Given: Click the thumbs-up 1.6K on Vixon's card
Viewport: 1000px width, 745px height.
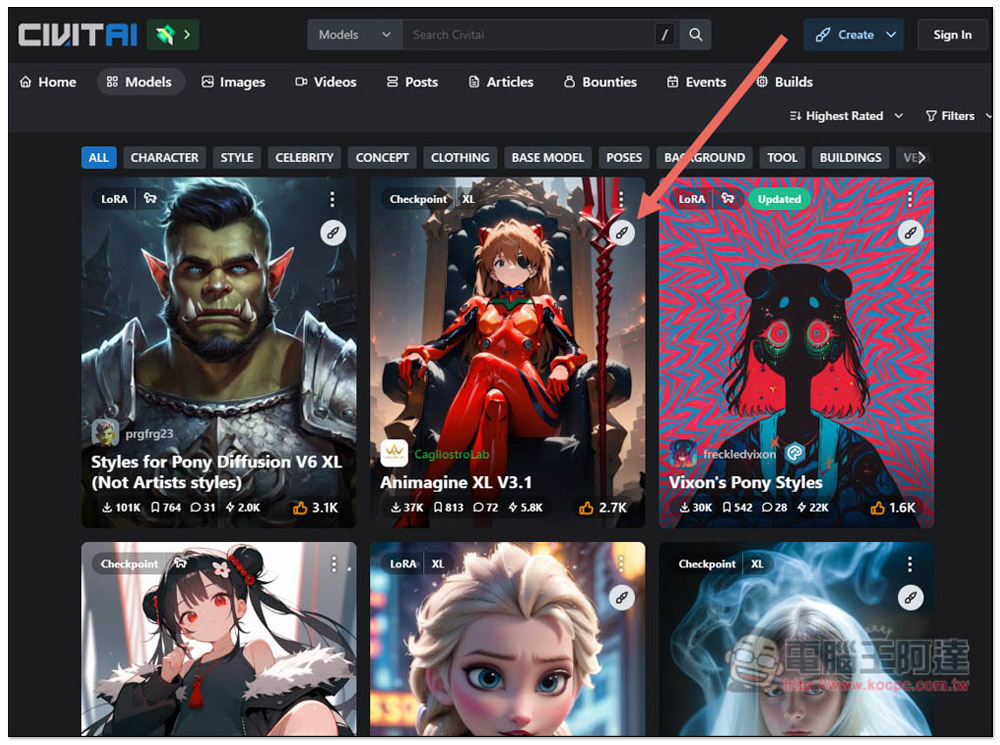Looking at the screenshot, I should click(893, 508).
